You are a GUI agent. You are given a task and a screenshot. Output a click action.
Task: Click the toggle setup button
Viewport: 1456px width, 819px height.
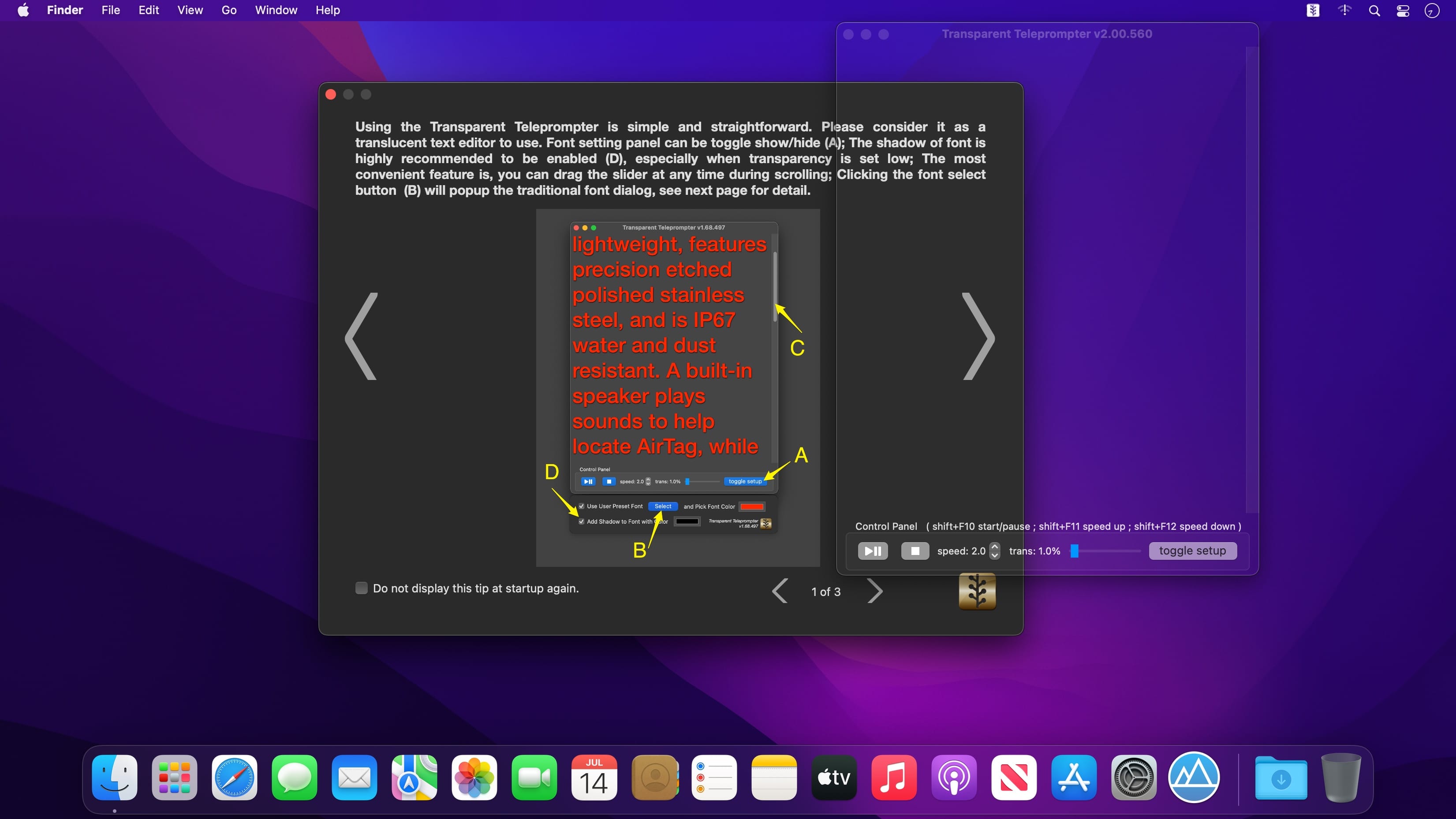click(x=1192, y=551)
